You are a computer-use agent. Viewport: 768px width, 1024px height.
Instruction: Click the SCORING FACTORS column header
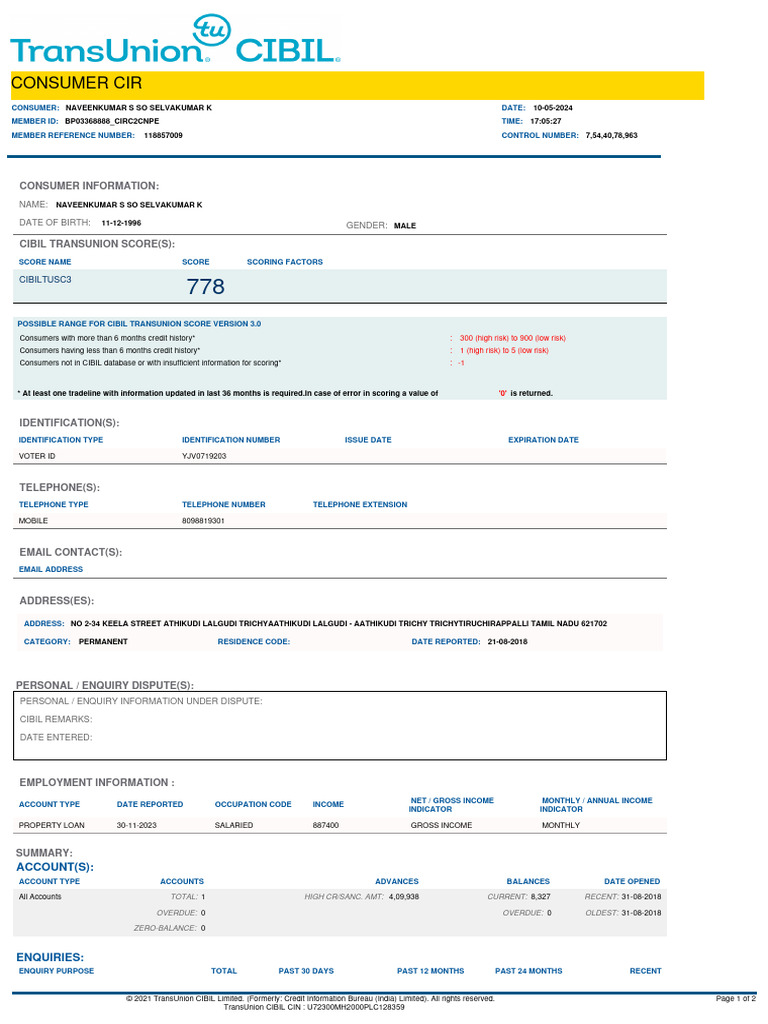(x=285, y=262)
